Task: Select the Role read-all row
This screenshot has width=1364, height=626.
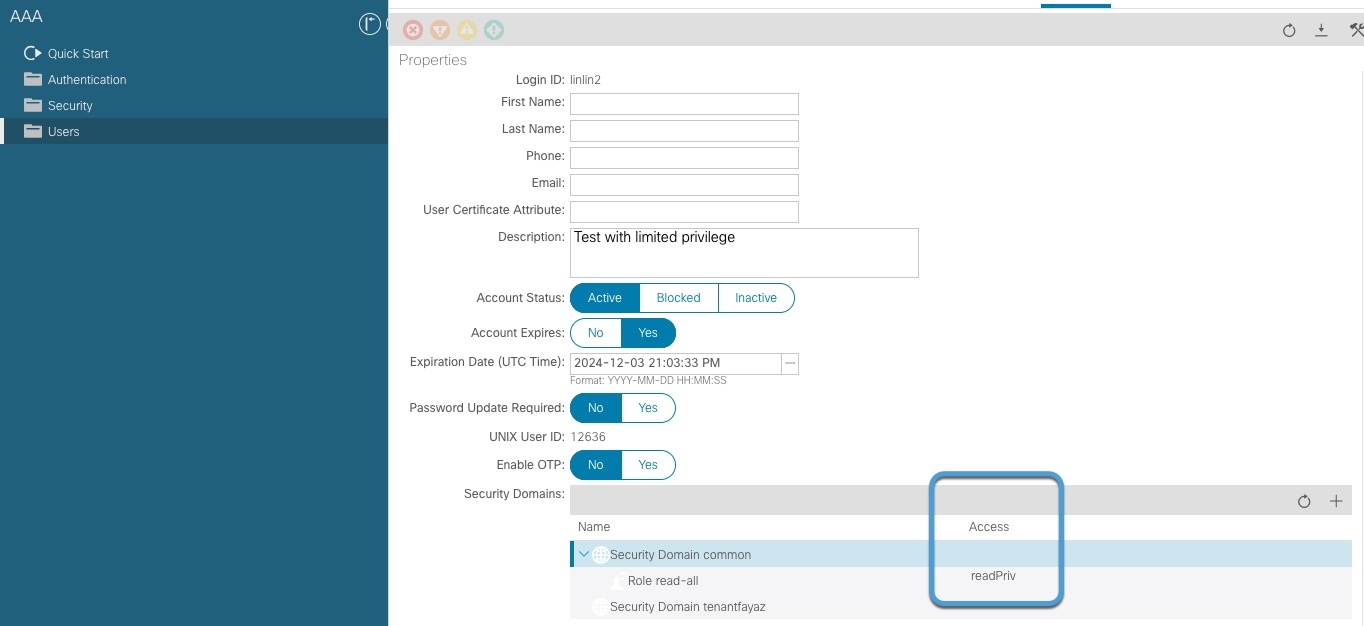Action: [961, 581]
